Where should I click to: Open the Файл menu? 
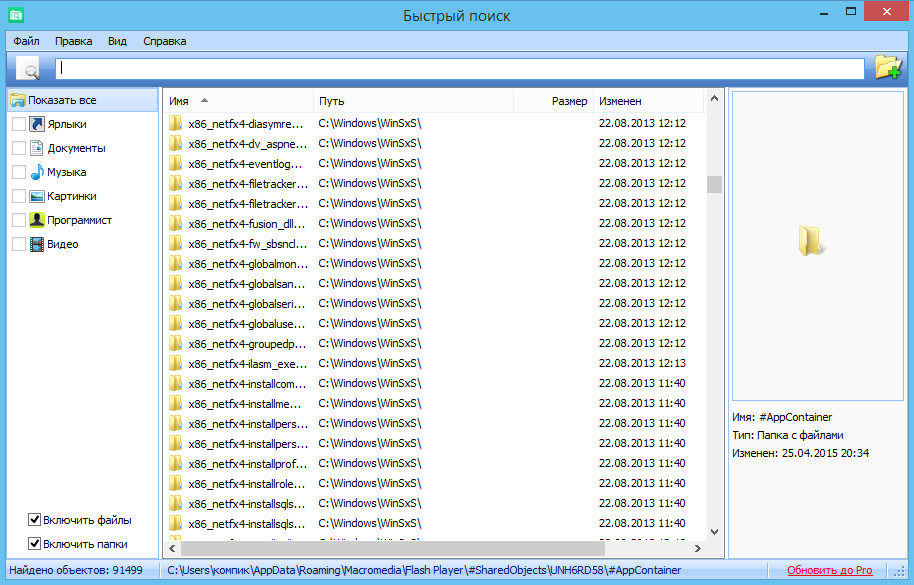pyautogui.click(x=26, y=41)
